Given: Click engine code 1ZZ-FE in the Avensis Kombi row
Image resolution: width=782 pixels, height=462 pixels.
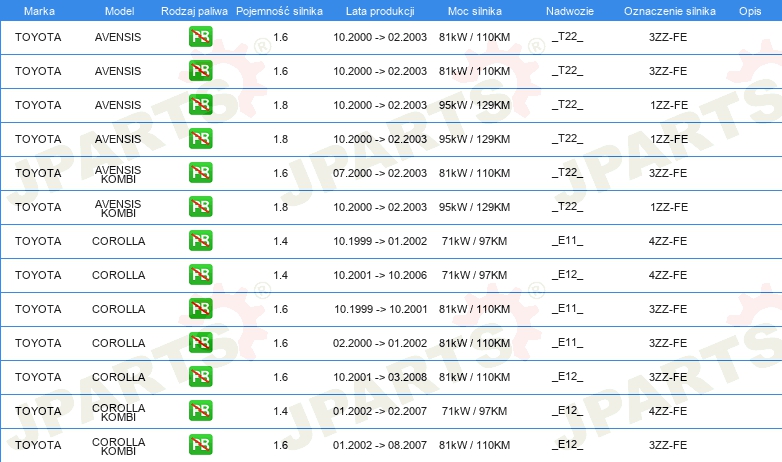Looking at the screenshot, I should click(669, 207).
